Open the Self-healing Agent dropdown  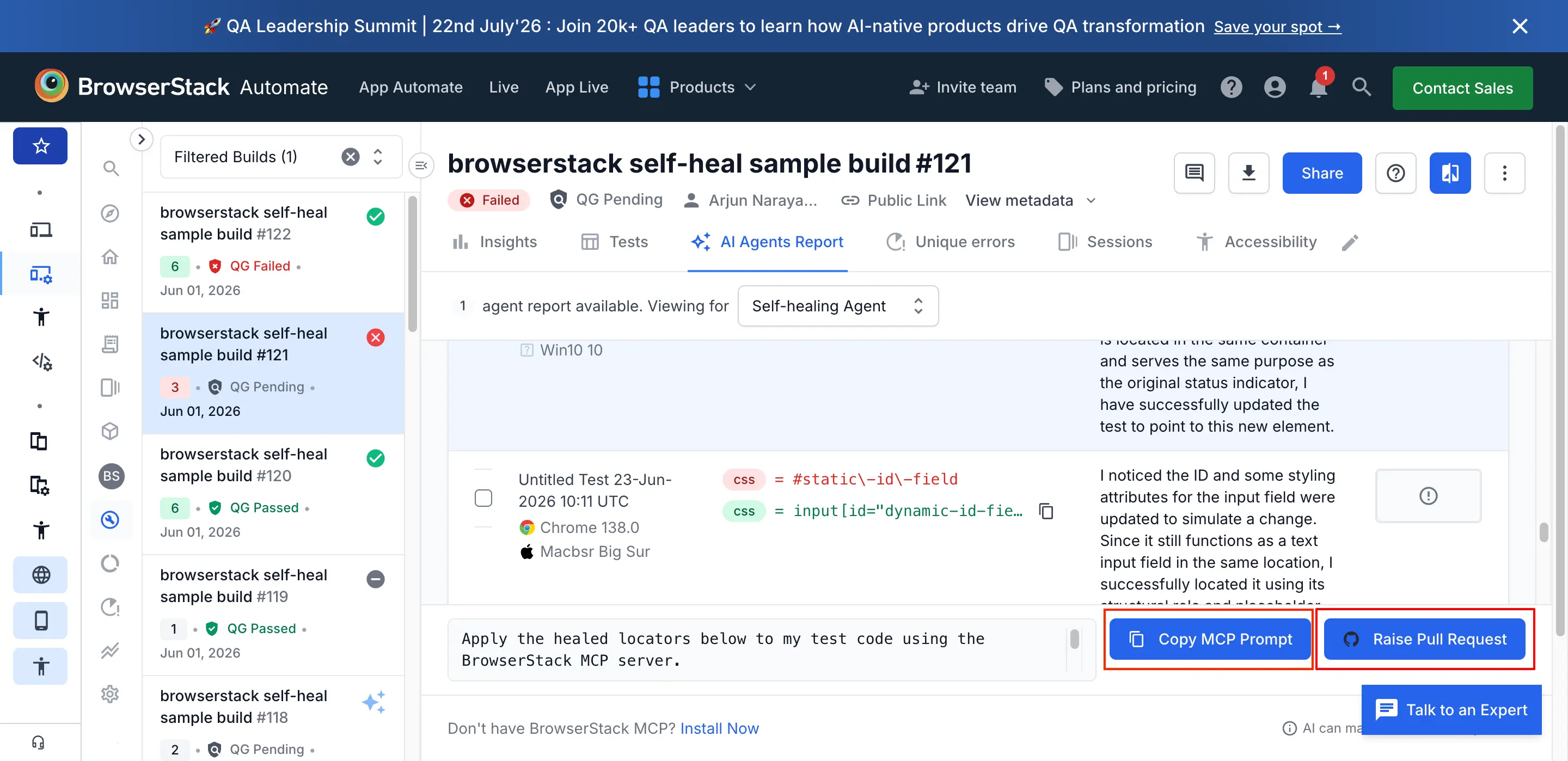[x=837, y=306]
